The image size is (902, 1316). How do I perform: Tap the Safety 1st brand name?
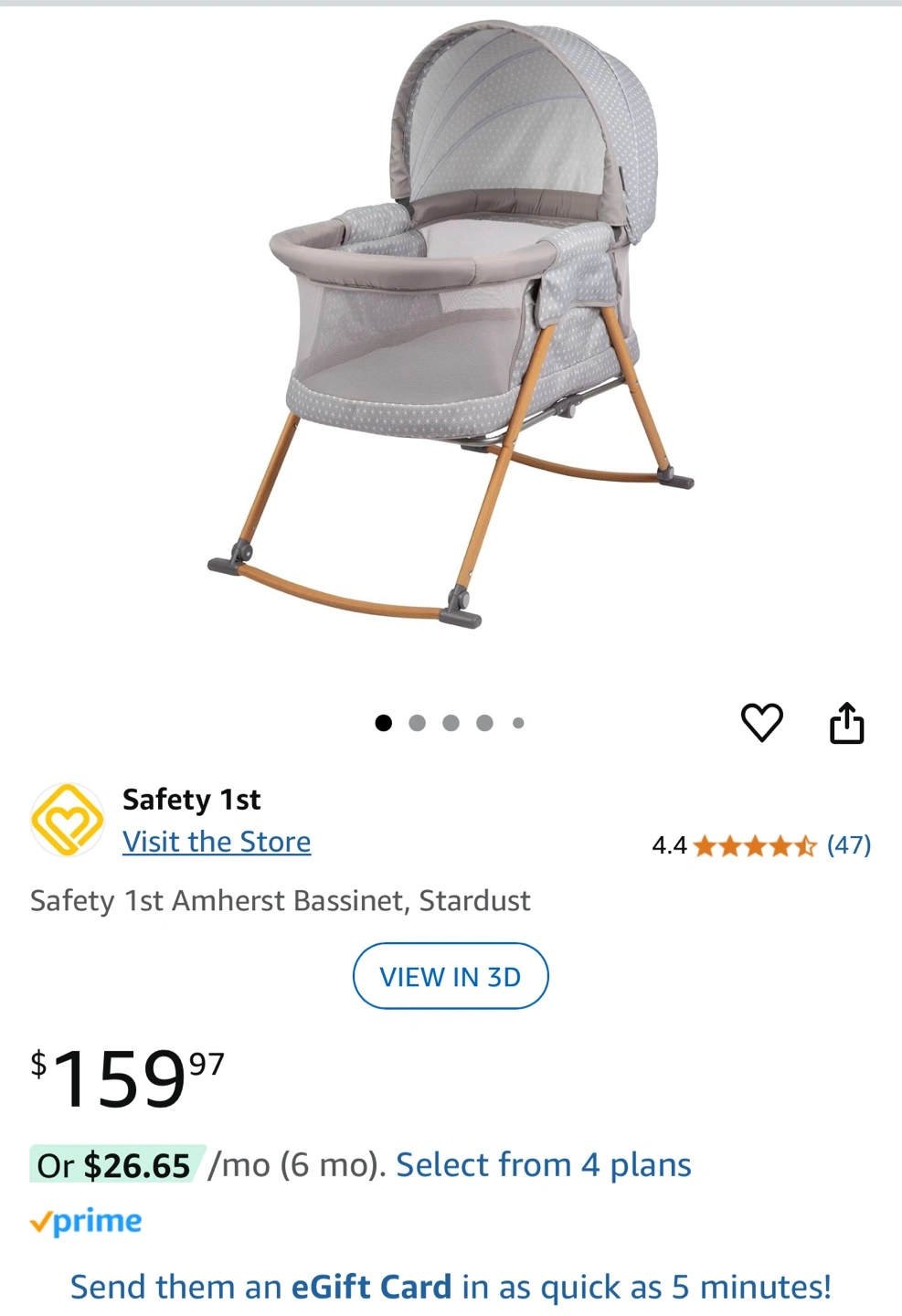[x=191, y=800]
